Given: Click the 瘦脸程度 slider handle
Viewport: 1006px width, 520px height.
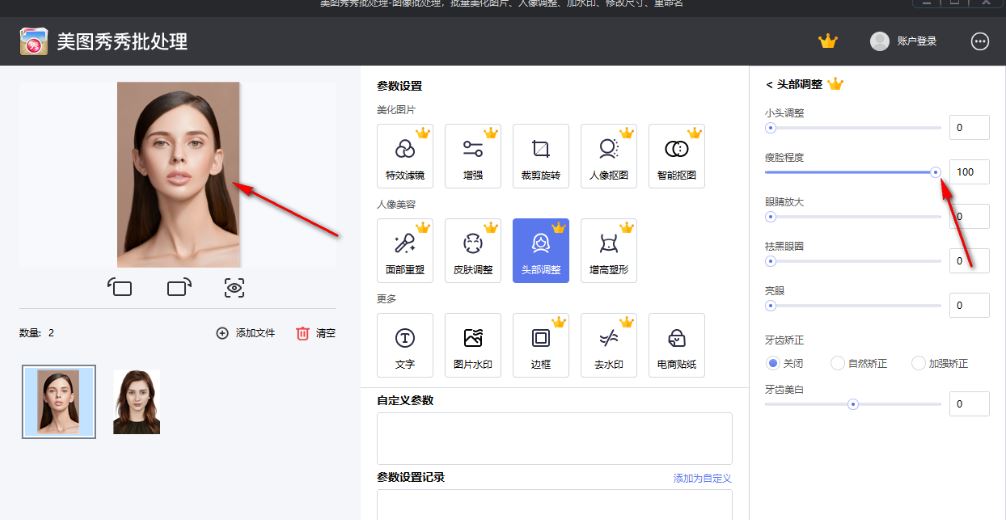Looking at the screenshot, I should 935,172.
